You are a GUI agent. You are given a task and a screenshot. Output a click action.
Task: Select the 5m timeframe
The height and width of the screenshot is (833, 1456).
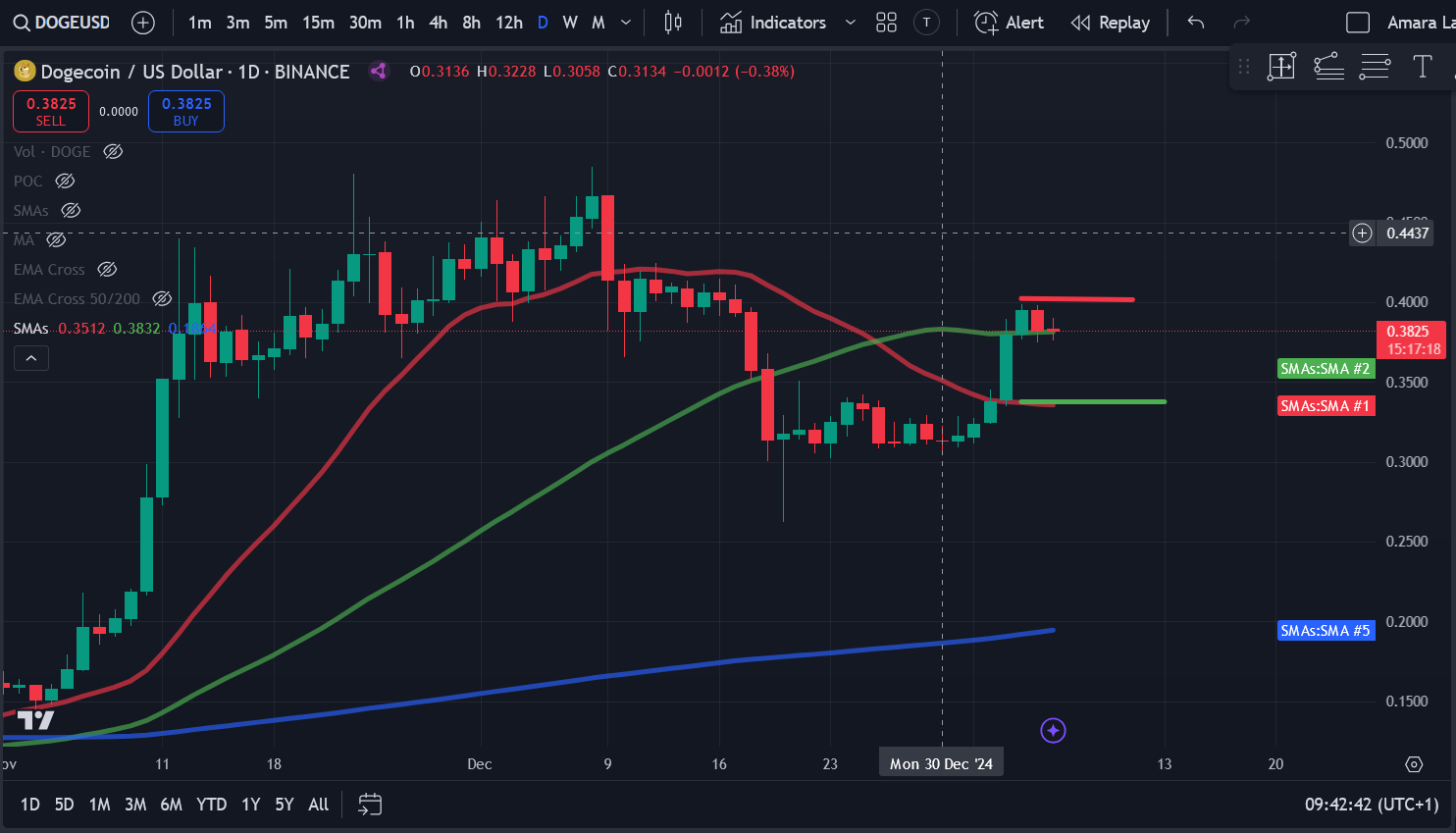tap(276, 23)
